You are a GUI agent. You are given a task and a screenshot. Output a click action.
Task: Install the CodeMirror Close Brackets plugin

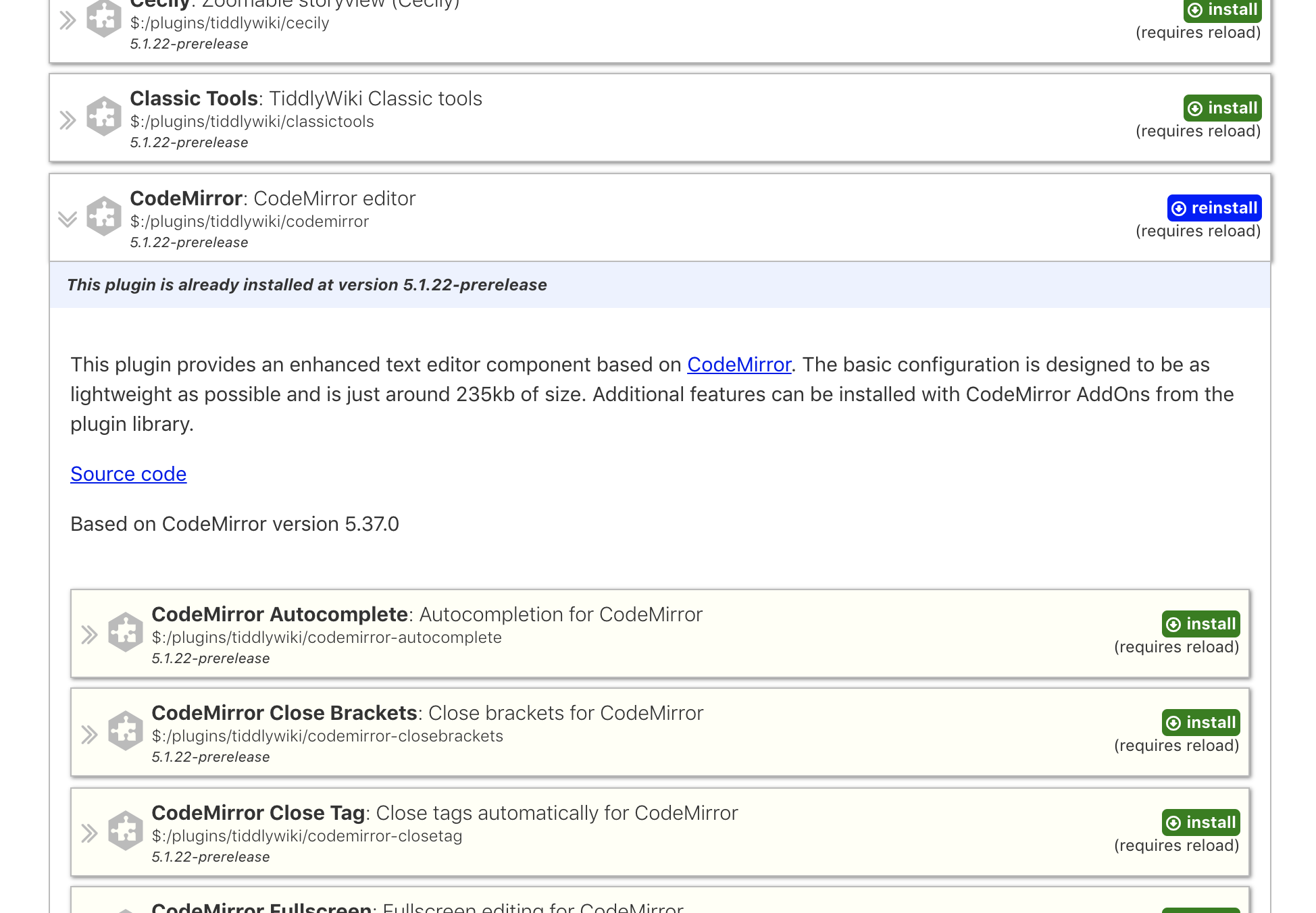coord(1201,723)
